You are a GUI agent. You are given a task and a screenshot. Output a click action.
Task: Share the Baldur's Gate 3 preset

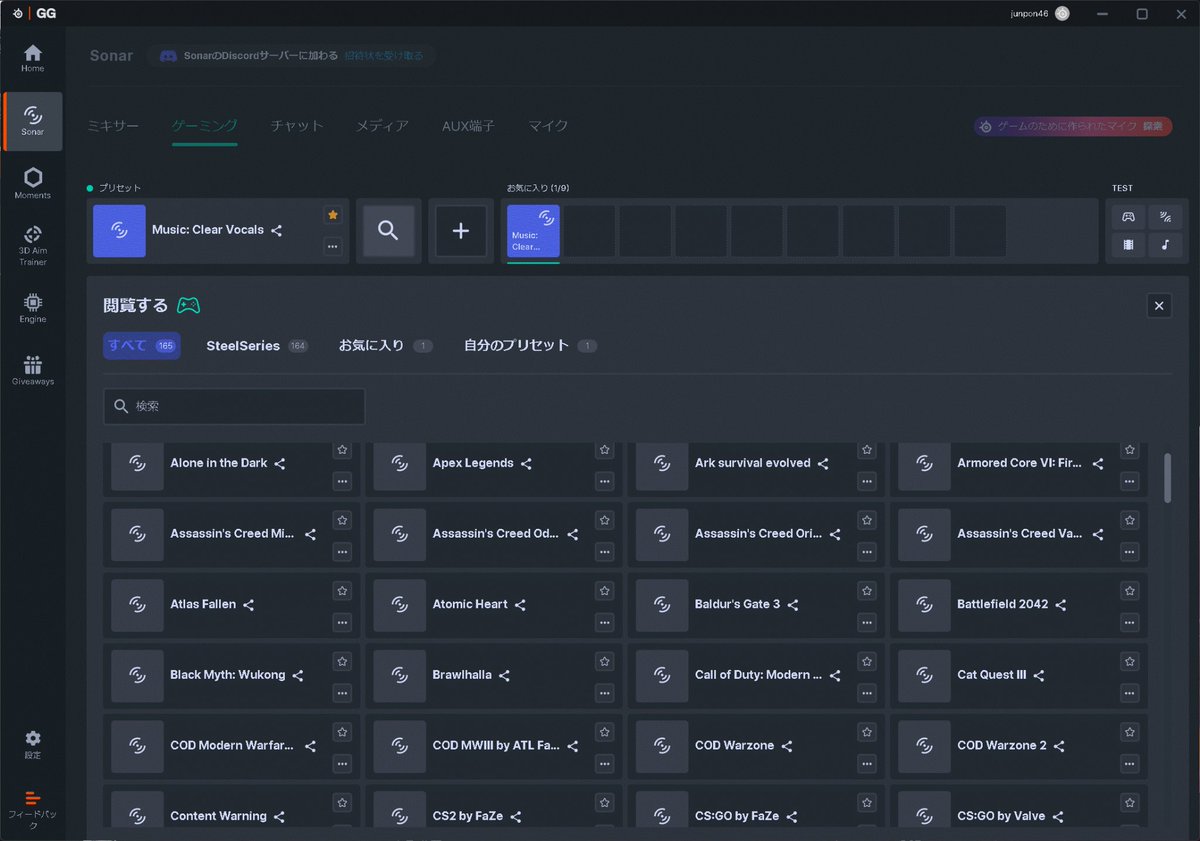pos(793,605)
